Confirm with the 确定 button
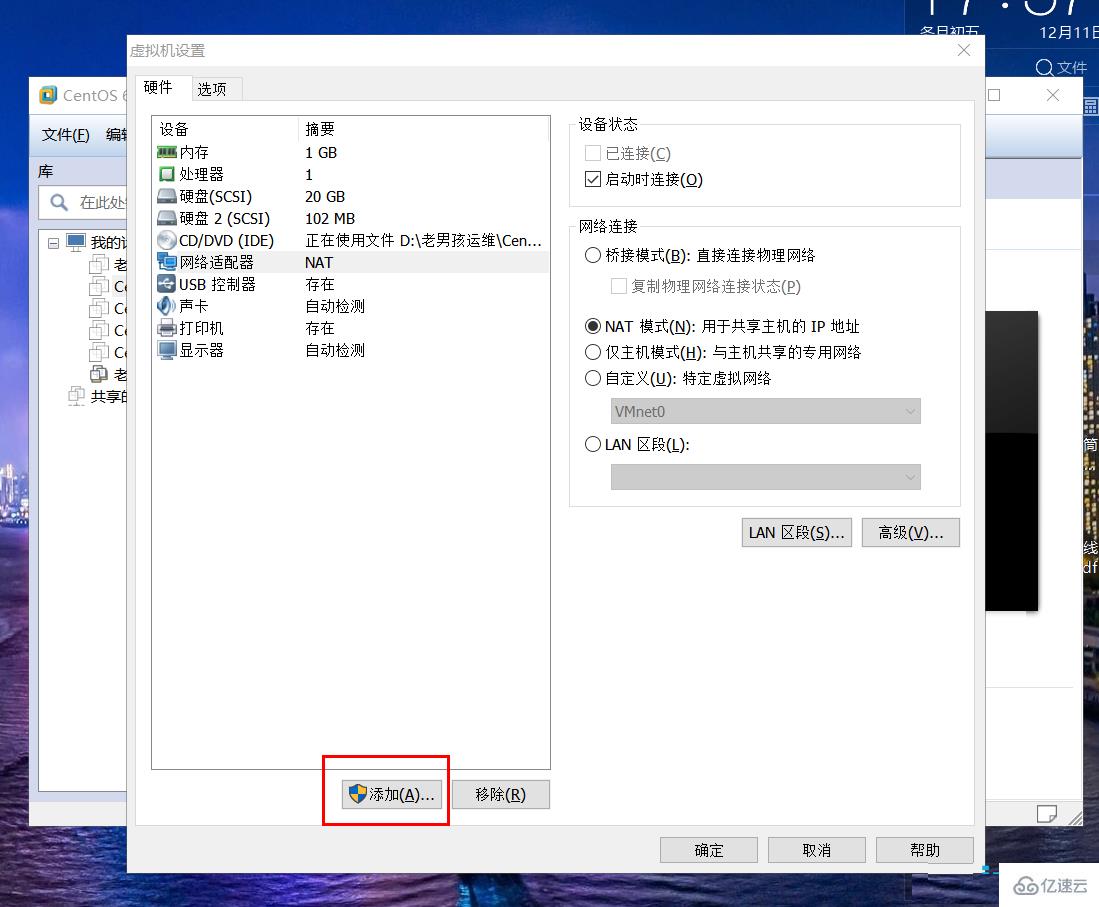The width and height of the screenshot is (1099, 907). [709, 850]
